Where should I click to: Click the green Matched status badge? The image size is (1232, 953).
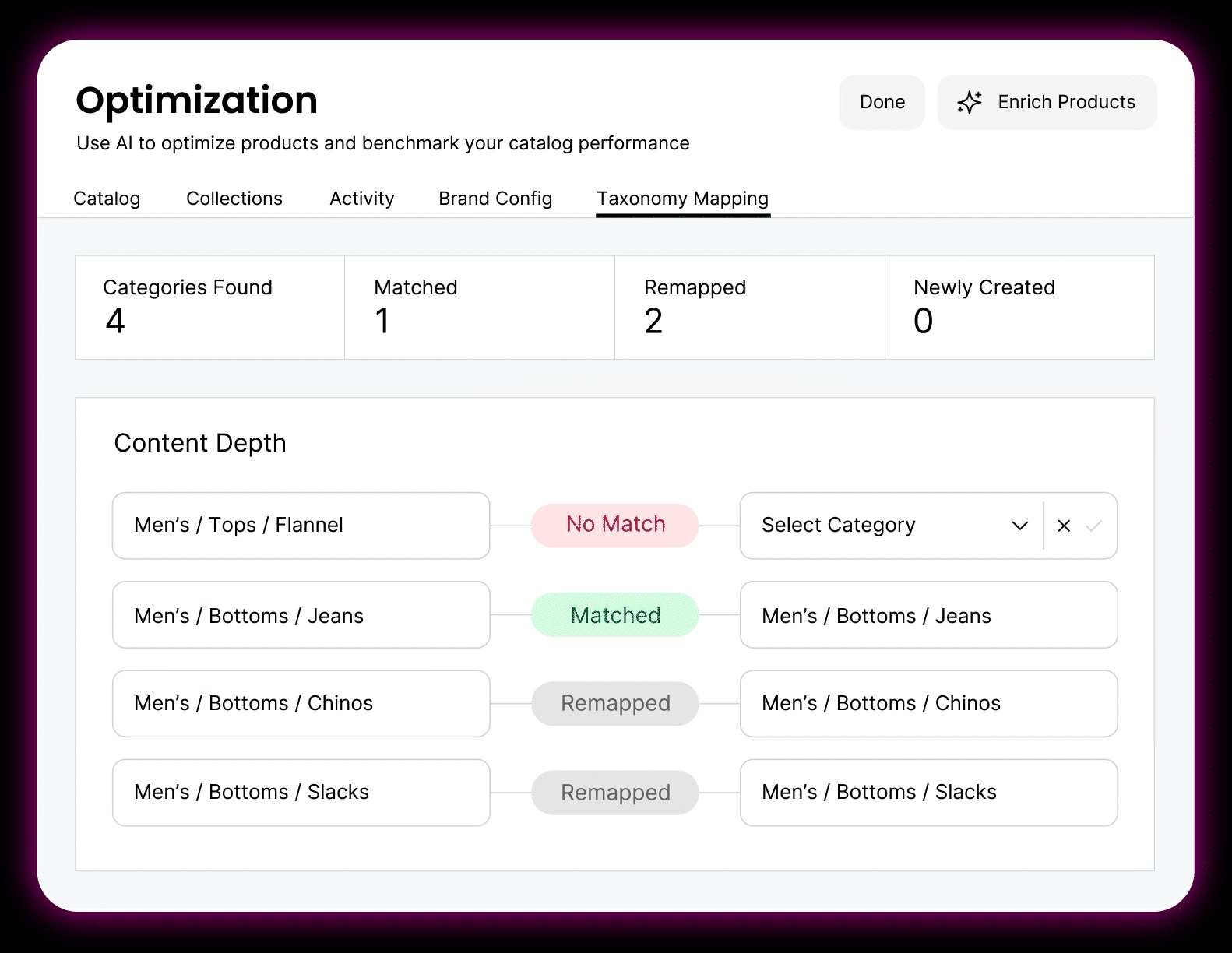click(x=615, y=615)
